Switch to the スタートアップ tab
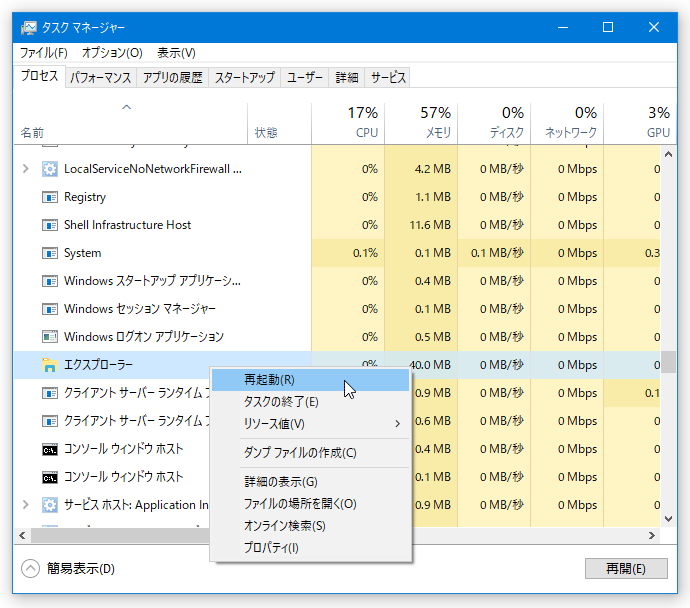The width and height of the screenshot is (690, 608). pyautogui.click(x=245, y=78)
